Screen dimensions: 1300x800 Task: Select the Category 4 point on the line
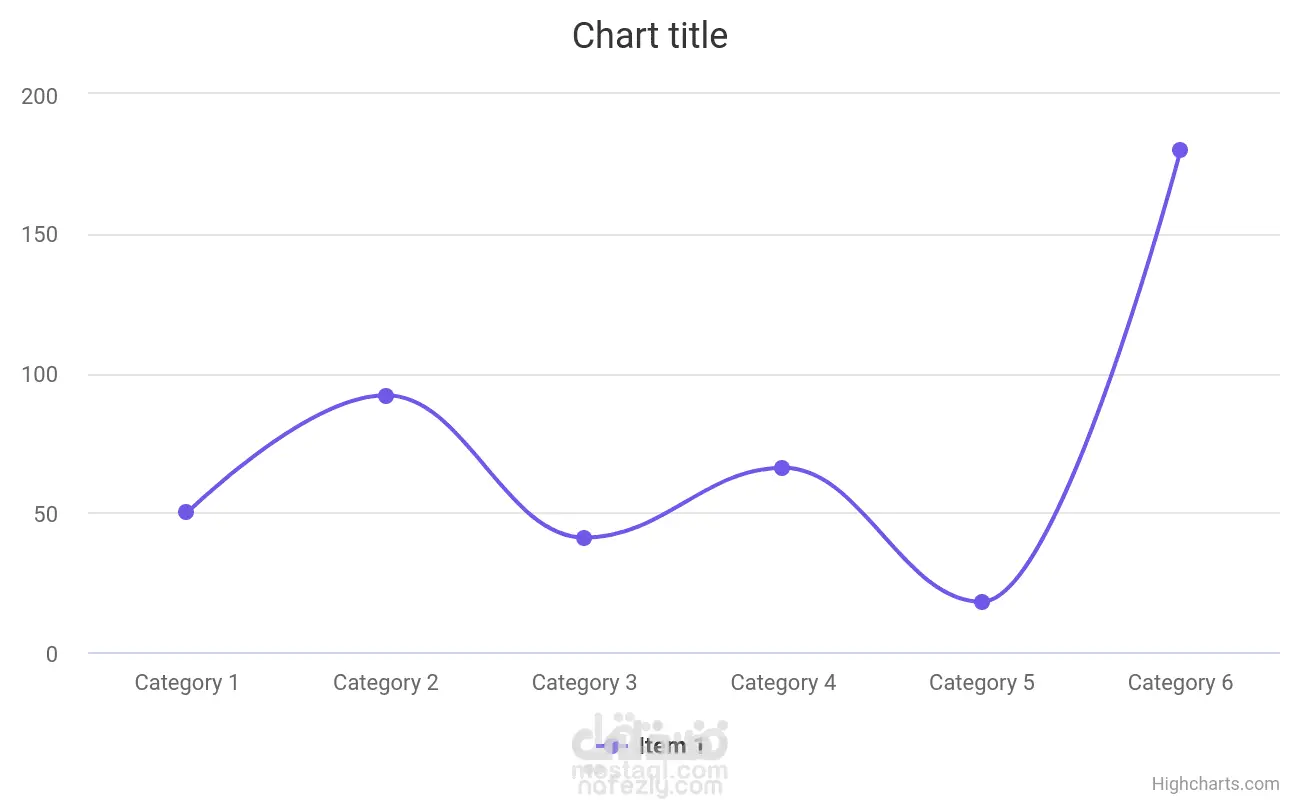782,468
